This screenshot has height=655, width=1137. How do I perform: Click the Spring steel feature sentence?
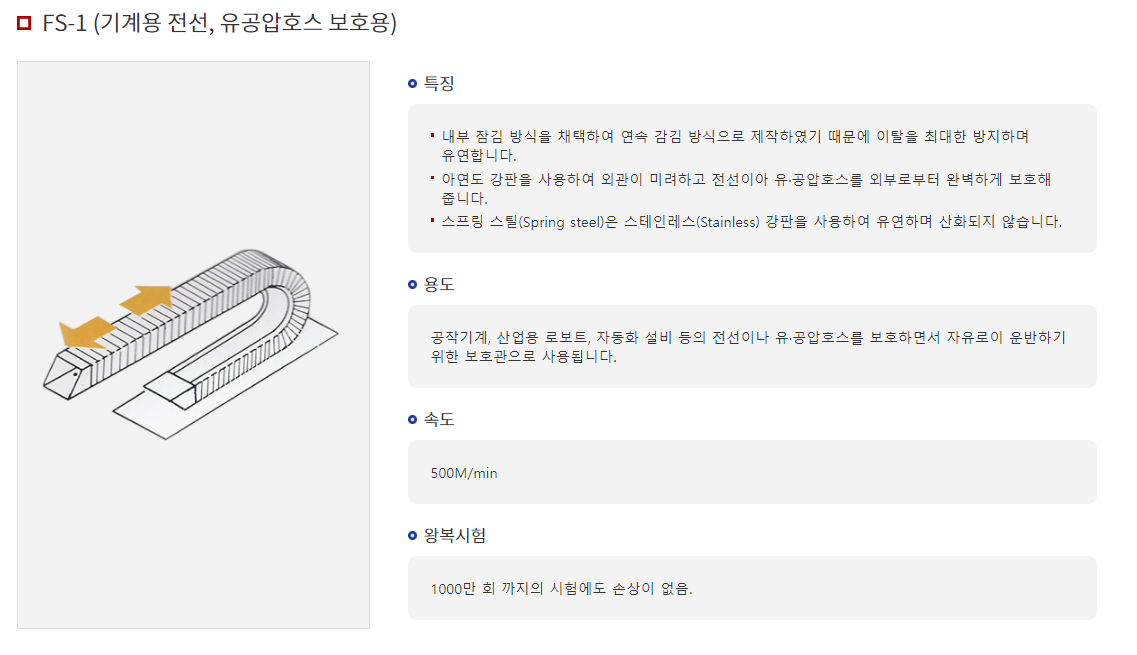[751, 222]
